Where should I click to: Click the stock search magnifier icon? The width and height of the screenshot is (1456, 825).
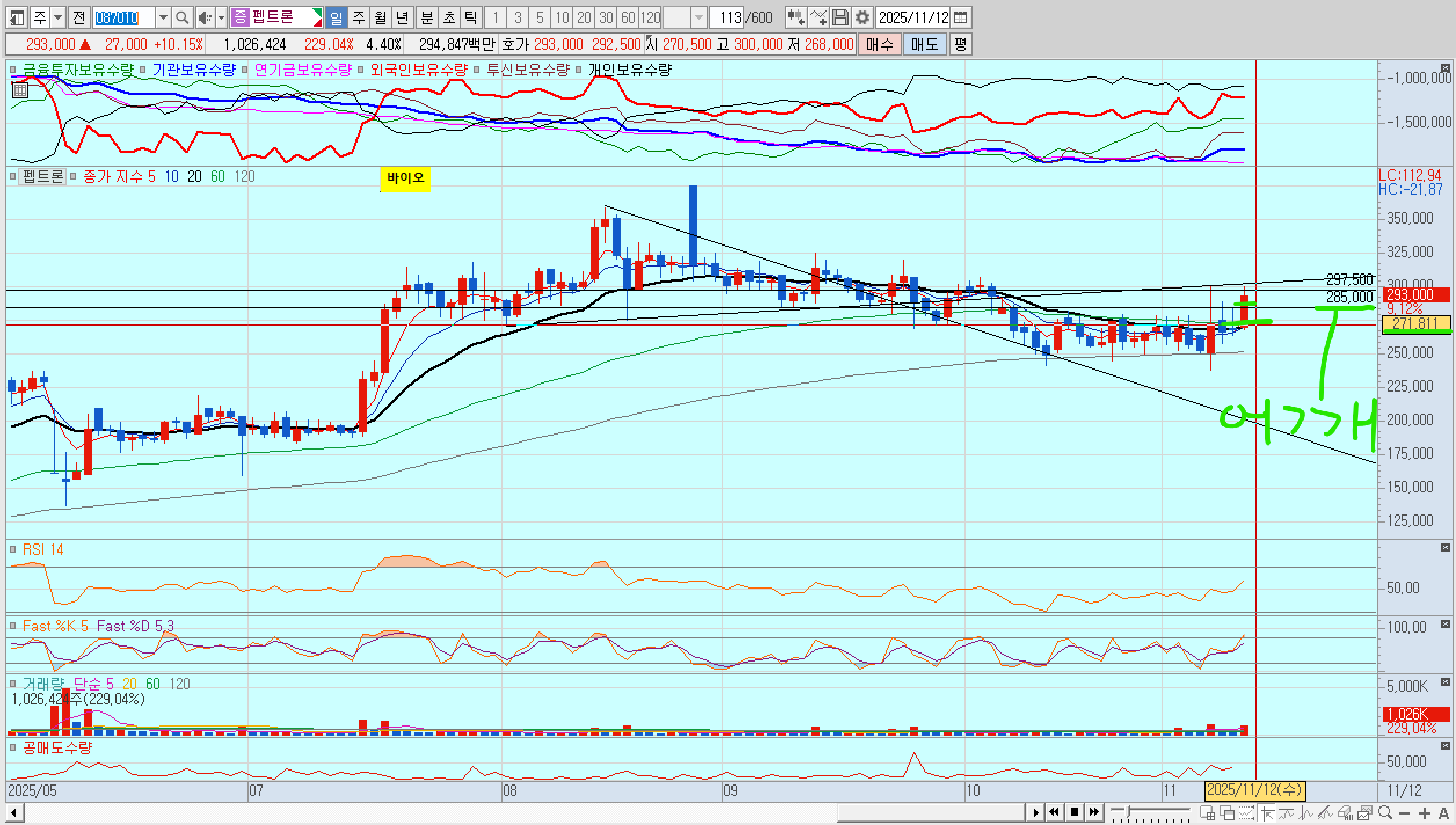pyautogui.click(x=182, y=18)
